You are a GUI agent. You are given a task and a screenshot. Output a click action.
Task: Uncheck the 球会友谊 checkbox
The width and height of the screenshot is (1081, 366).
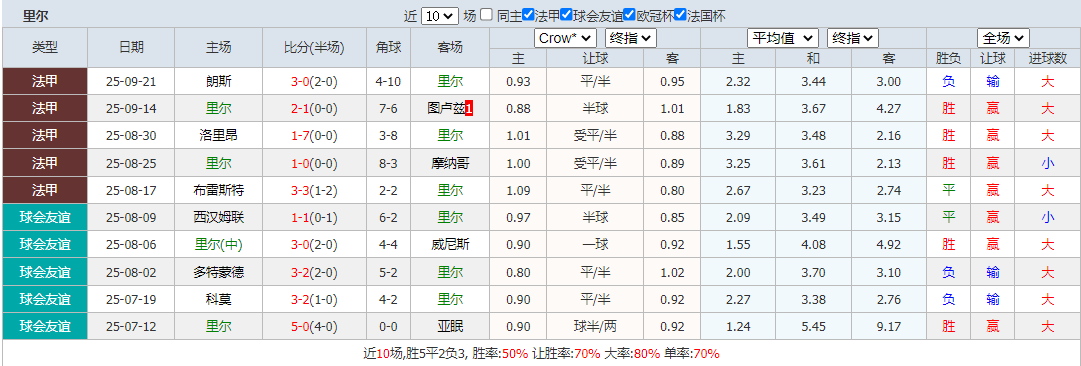click(567, 15)
